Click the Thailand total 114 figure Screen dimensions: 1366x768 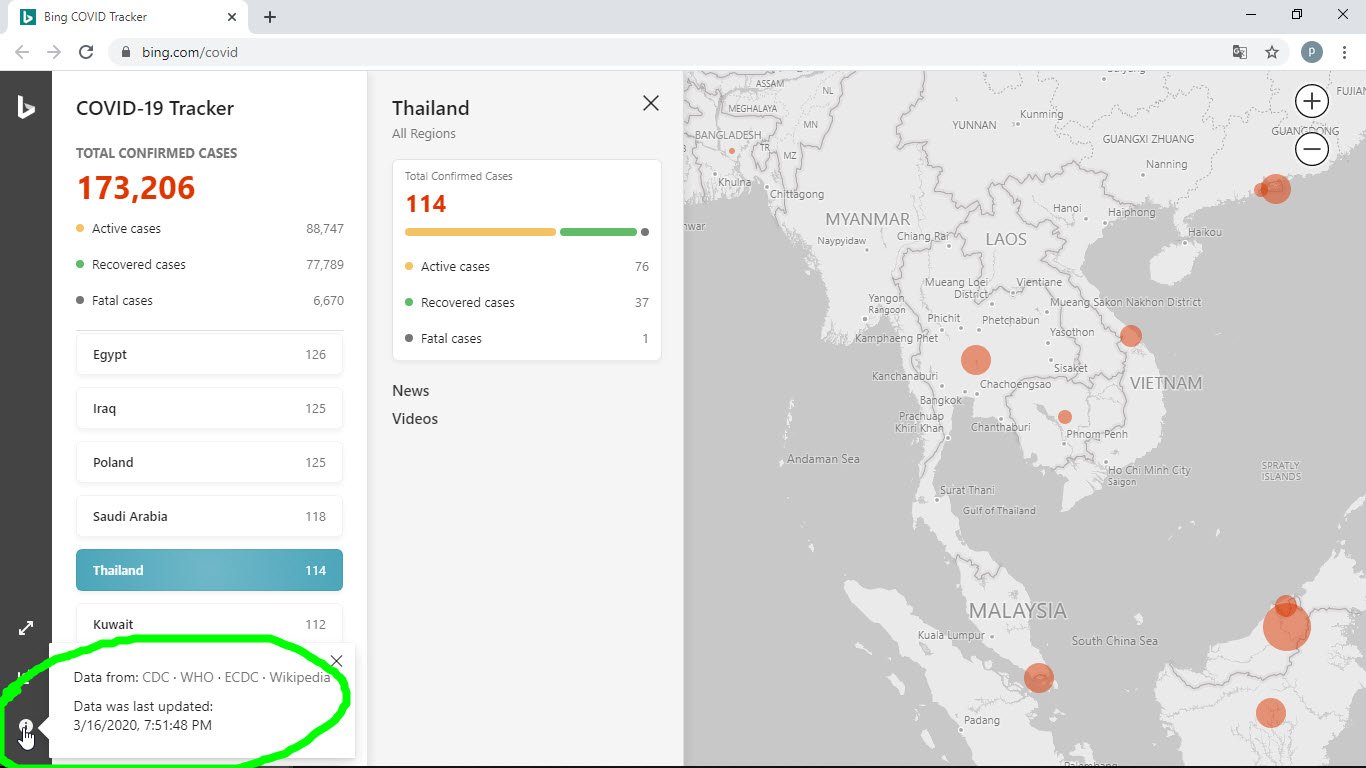tap(426, 204)
